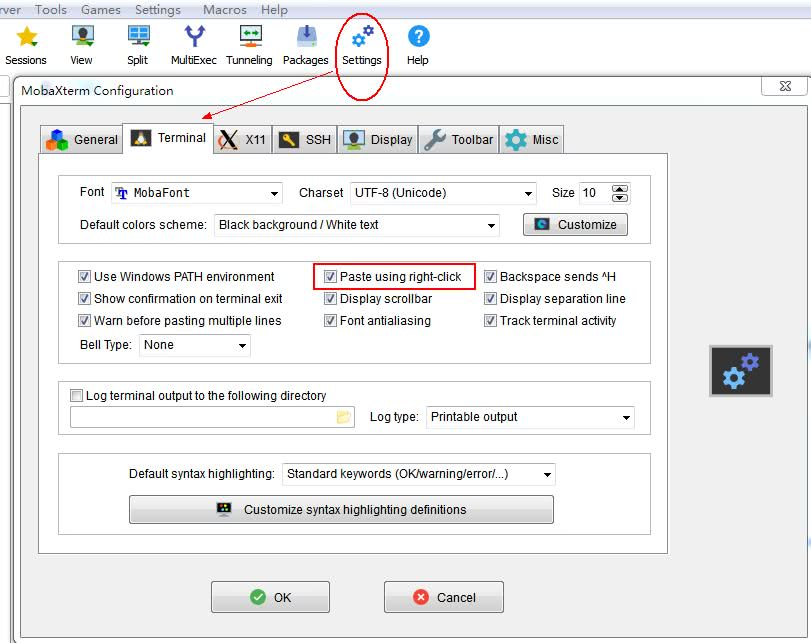Open the Toolbar tab

pyautogui.click(x=459, y=140)
